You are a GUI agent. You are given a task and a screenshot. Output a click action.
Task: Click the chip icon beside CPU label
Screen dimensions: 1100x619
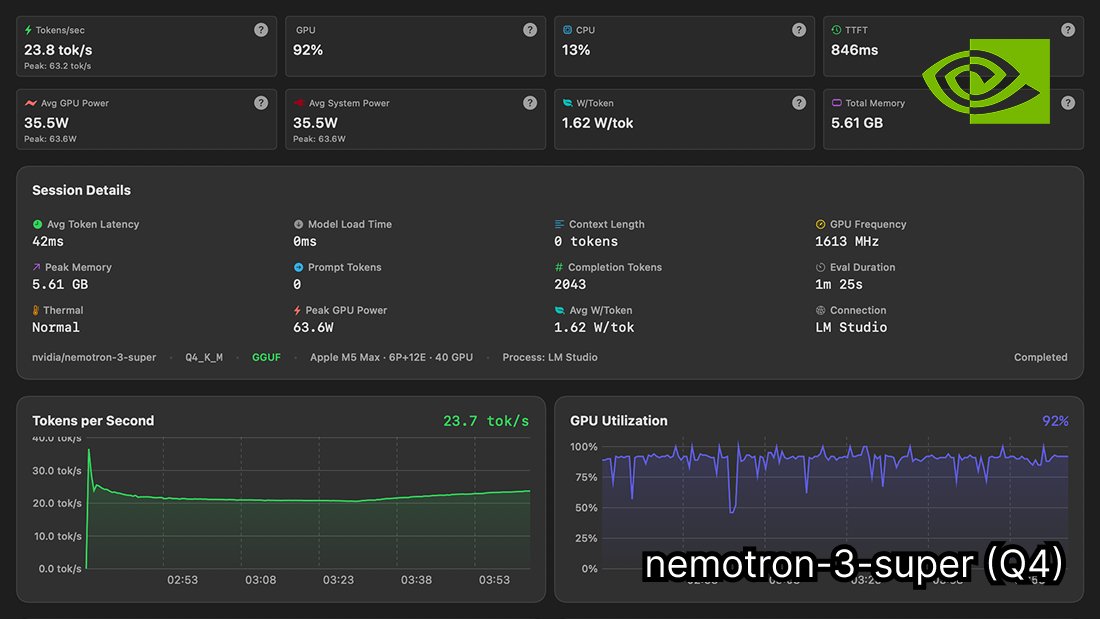point(567,30)
